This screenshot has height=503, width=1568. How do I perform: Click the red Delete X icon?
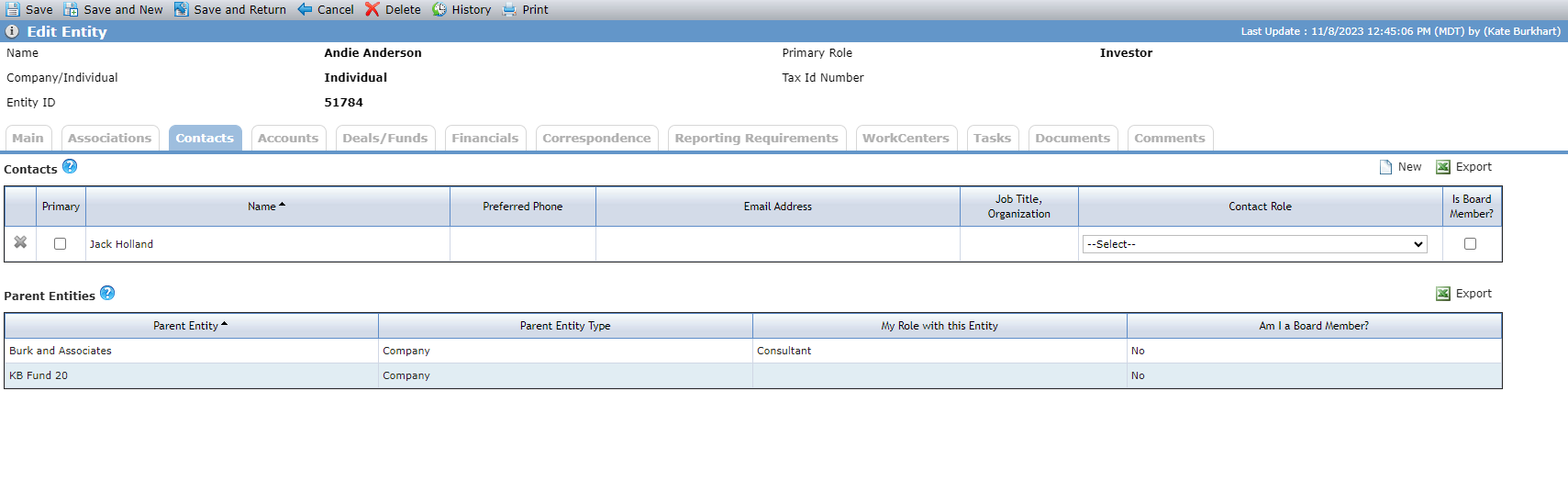point(372,9)
